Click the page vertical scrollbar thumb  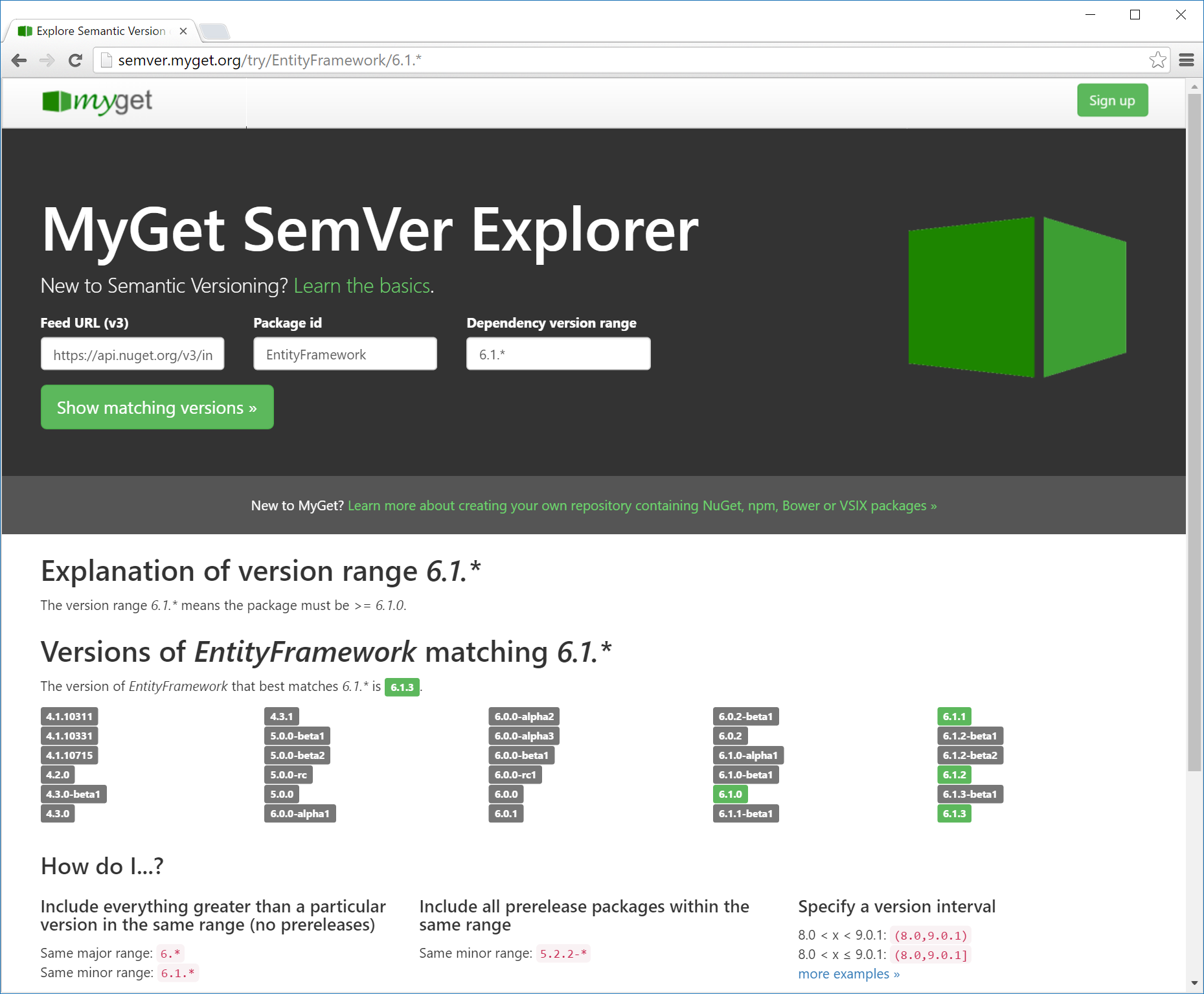[1194, 433]
